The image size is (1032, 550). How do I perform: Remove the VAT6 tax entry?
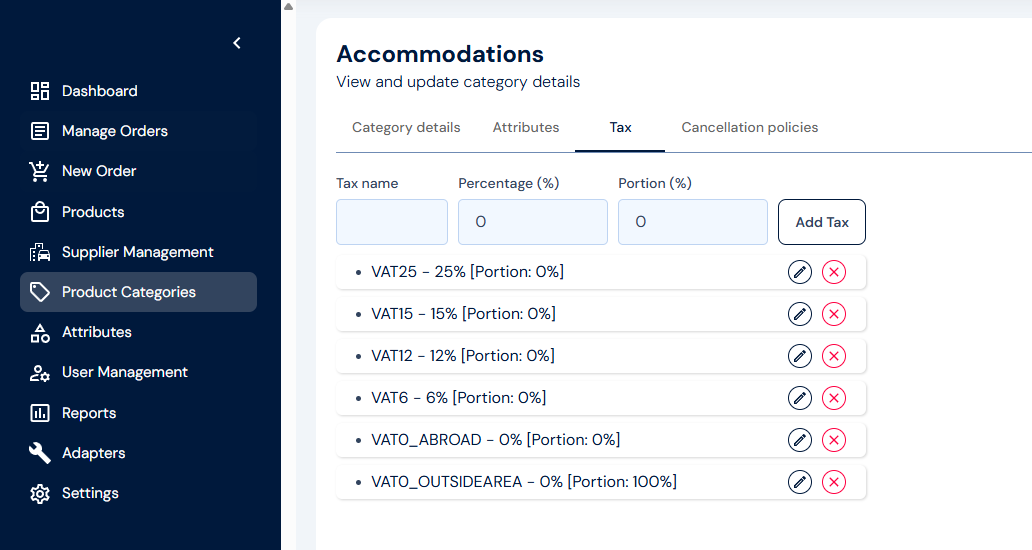click(834, 398)
